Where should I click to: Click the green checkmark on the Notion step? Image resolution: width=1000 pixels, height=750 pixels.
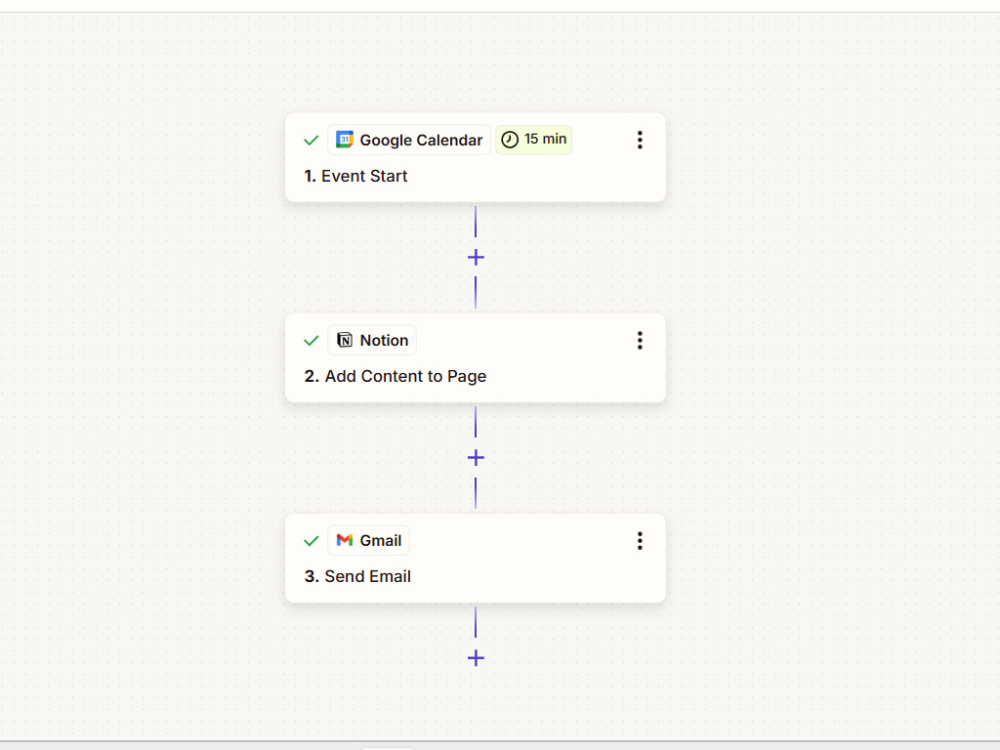[311, 341]
